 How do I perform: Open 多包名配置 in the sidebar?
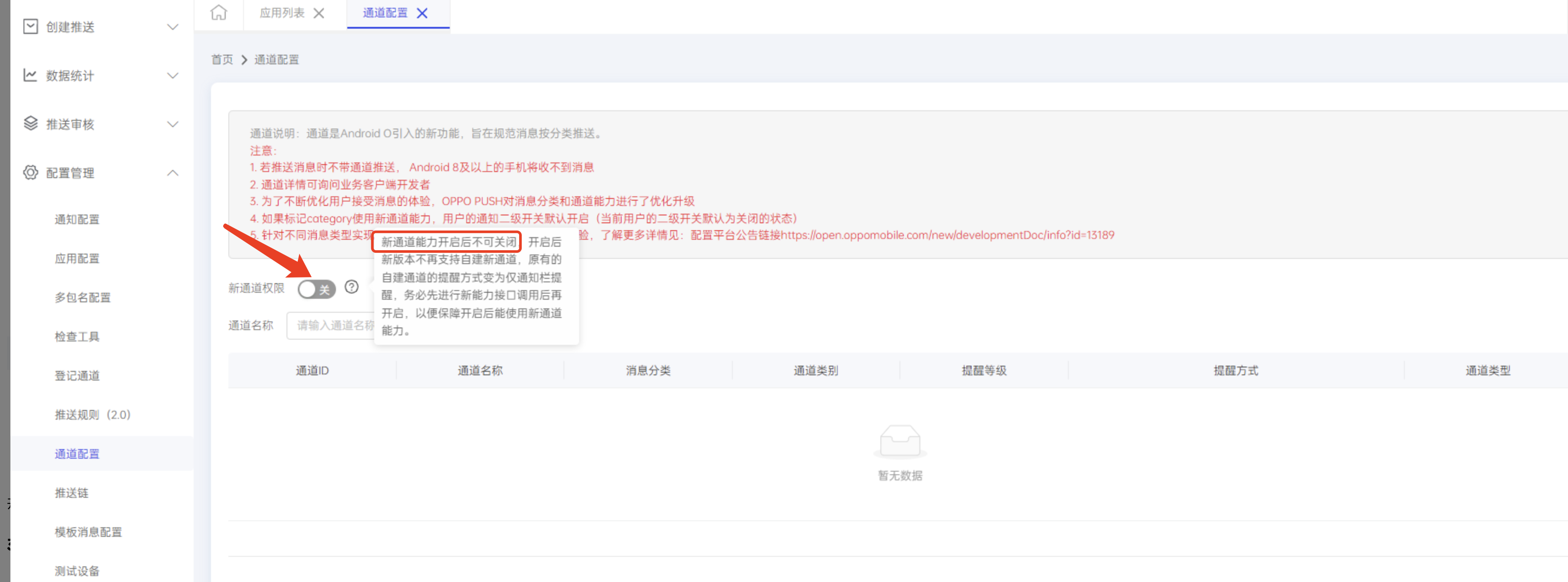coord(83,297)
